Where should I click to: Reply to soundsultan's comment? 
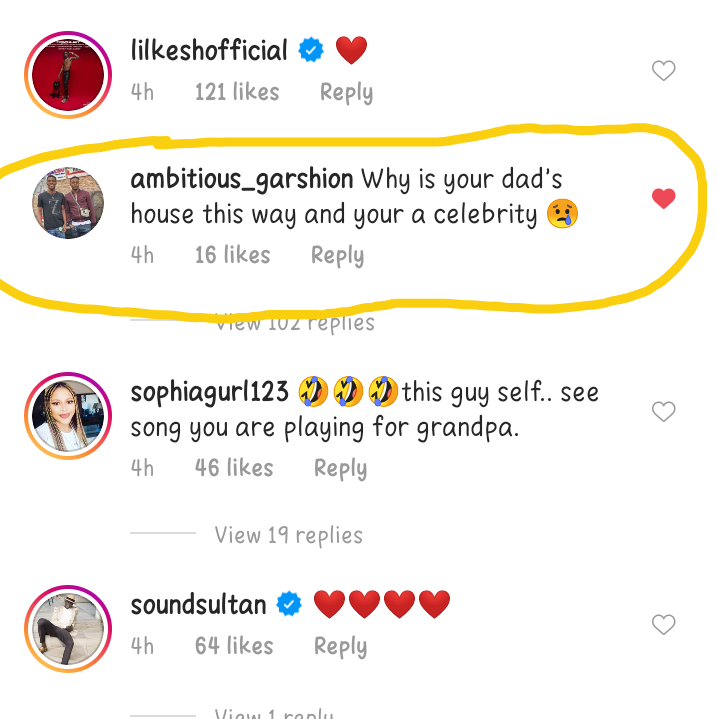[x=340, y=647]
